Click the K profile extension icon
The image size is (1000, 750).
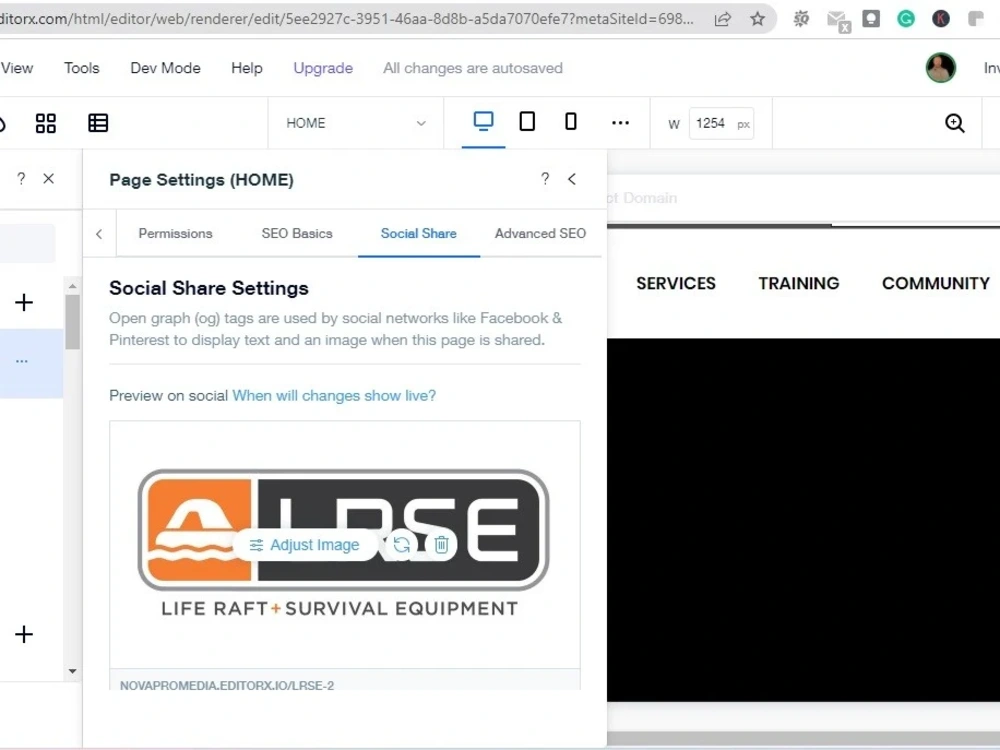[941, 19]
